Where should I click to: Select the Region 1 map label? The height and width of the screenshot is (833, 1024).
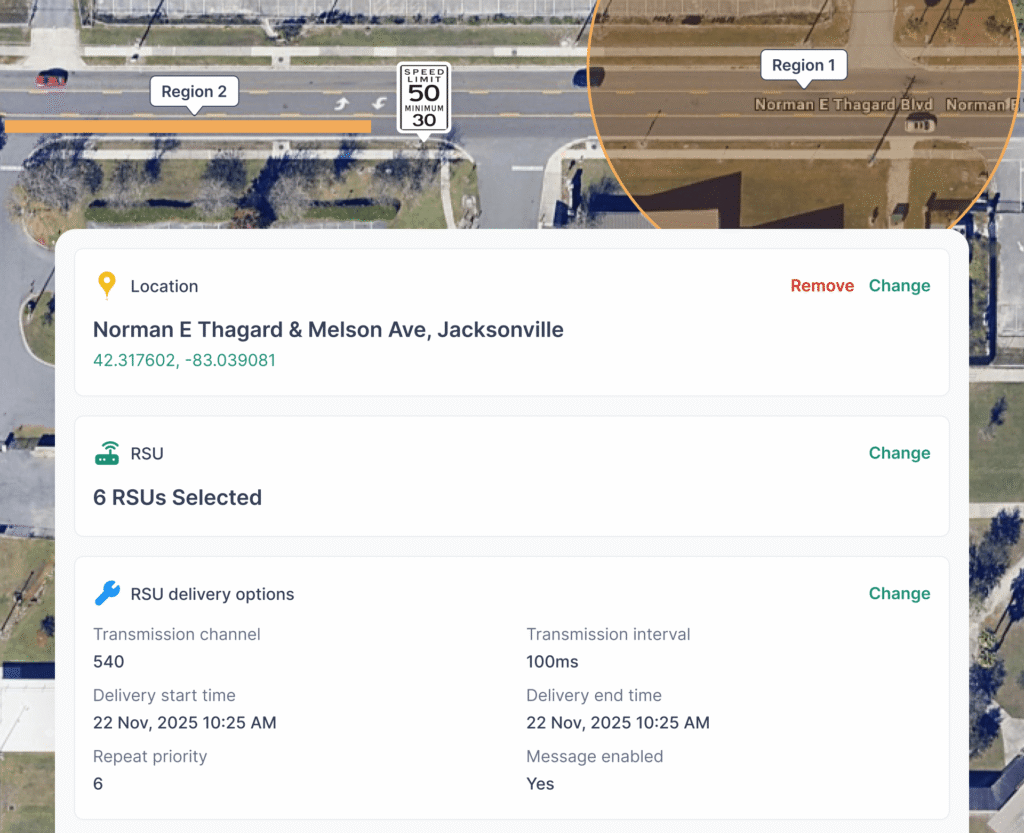pyautogui.click(x=804, y=65)
